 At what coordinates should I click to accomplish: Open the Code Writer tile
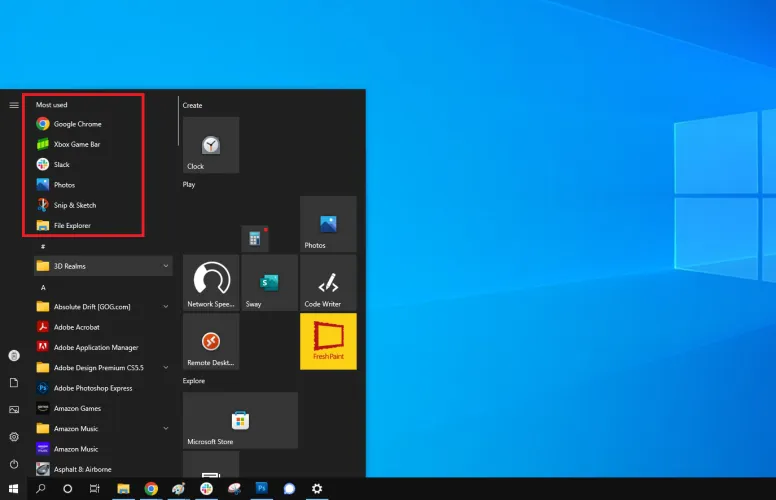(x=328, y=283)
